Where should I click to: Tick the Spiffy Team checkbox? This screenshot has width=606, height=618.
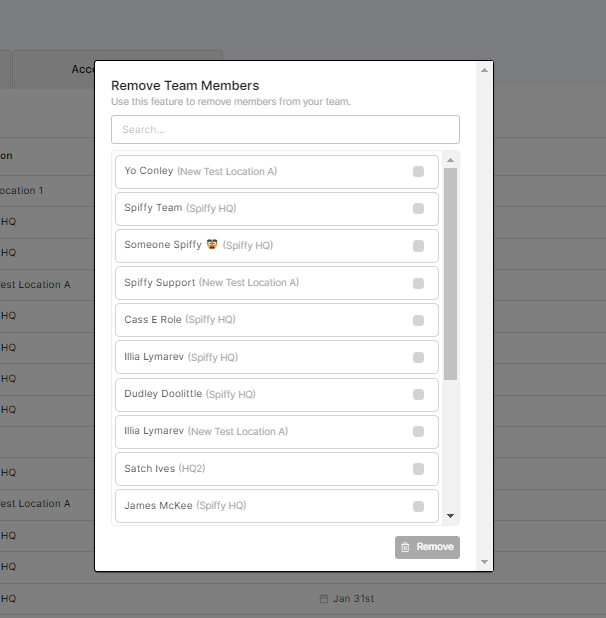(418, 209)
